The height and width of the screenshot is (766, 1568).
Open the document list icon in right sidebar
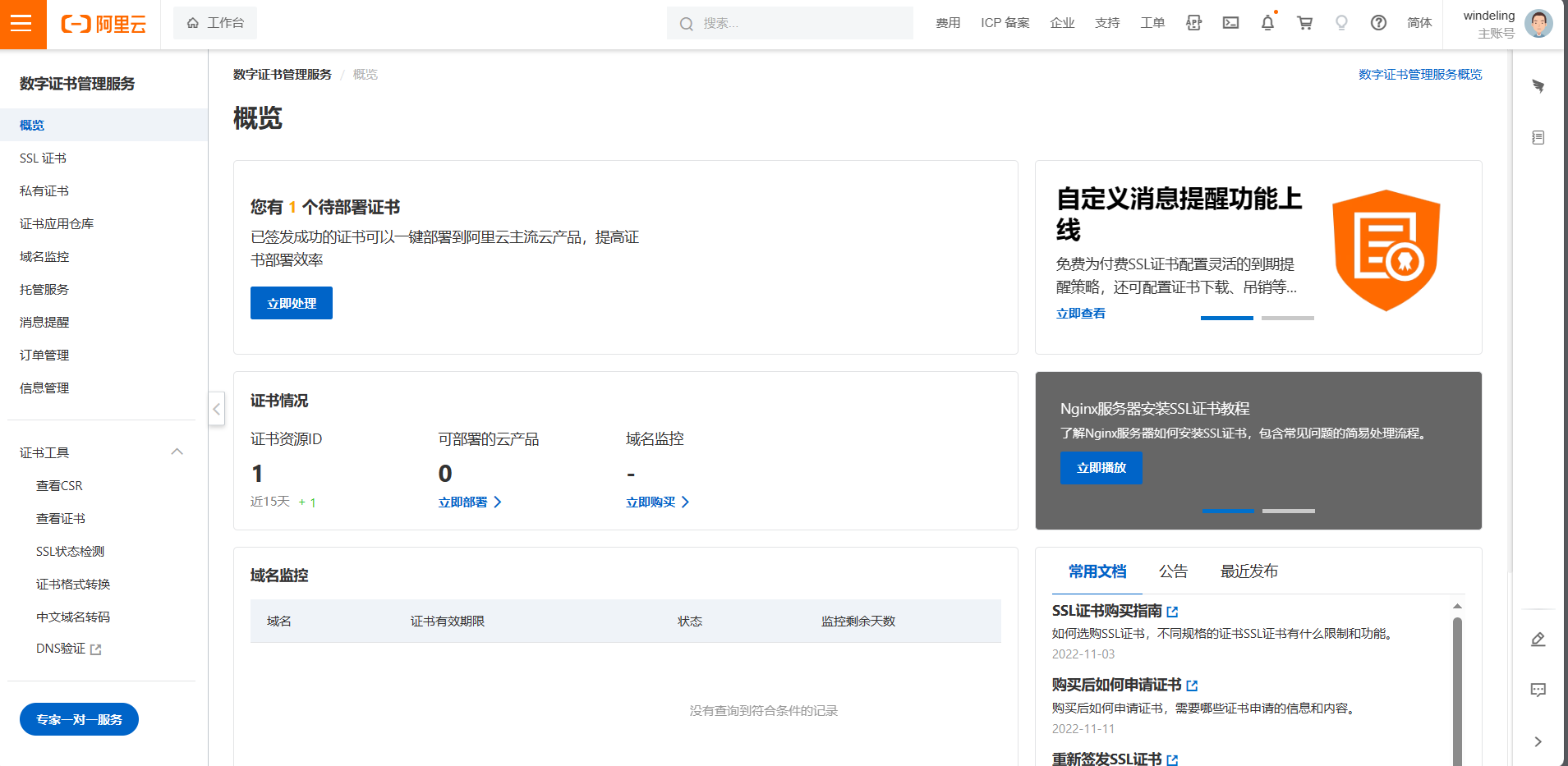pyautogui.click(x=1538, y=137)
